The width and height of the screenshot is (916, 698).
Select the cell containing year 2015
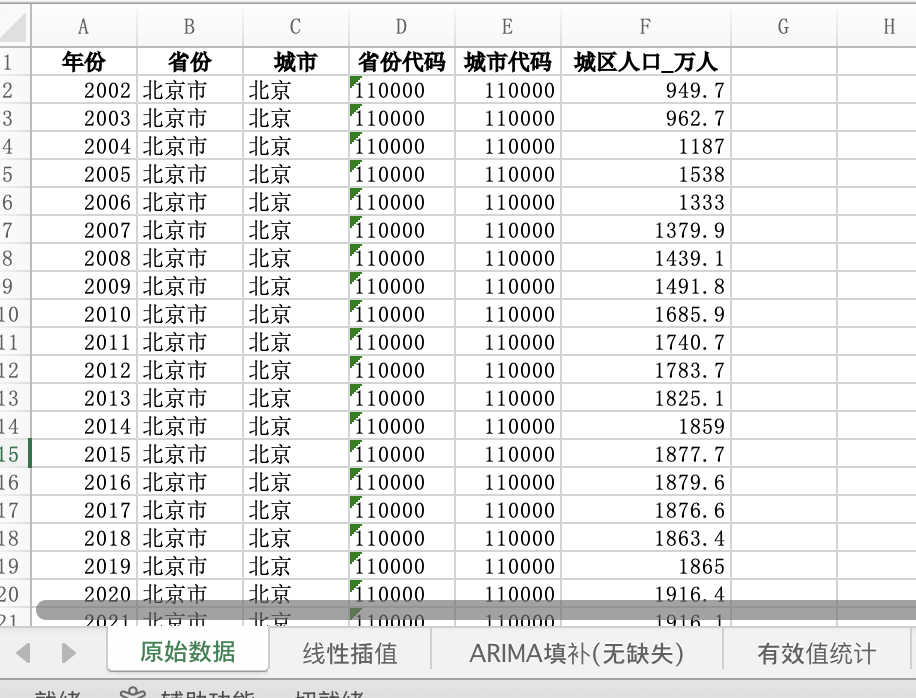pyautogui.click(x=84, y=454)
